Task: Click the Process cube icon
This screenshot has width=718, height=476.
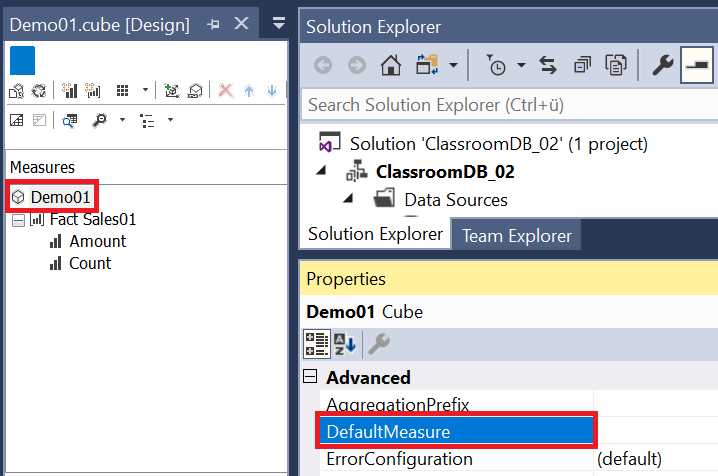Action: pos(17,91)
